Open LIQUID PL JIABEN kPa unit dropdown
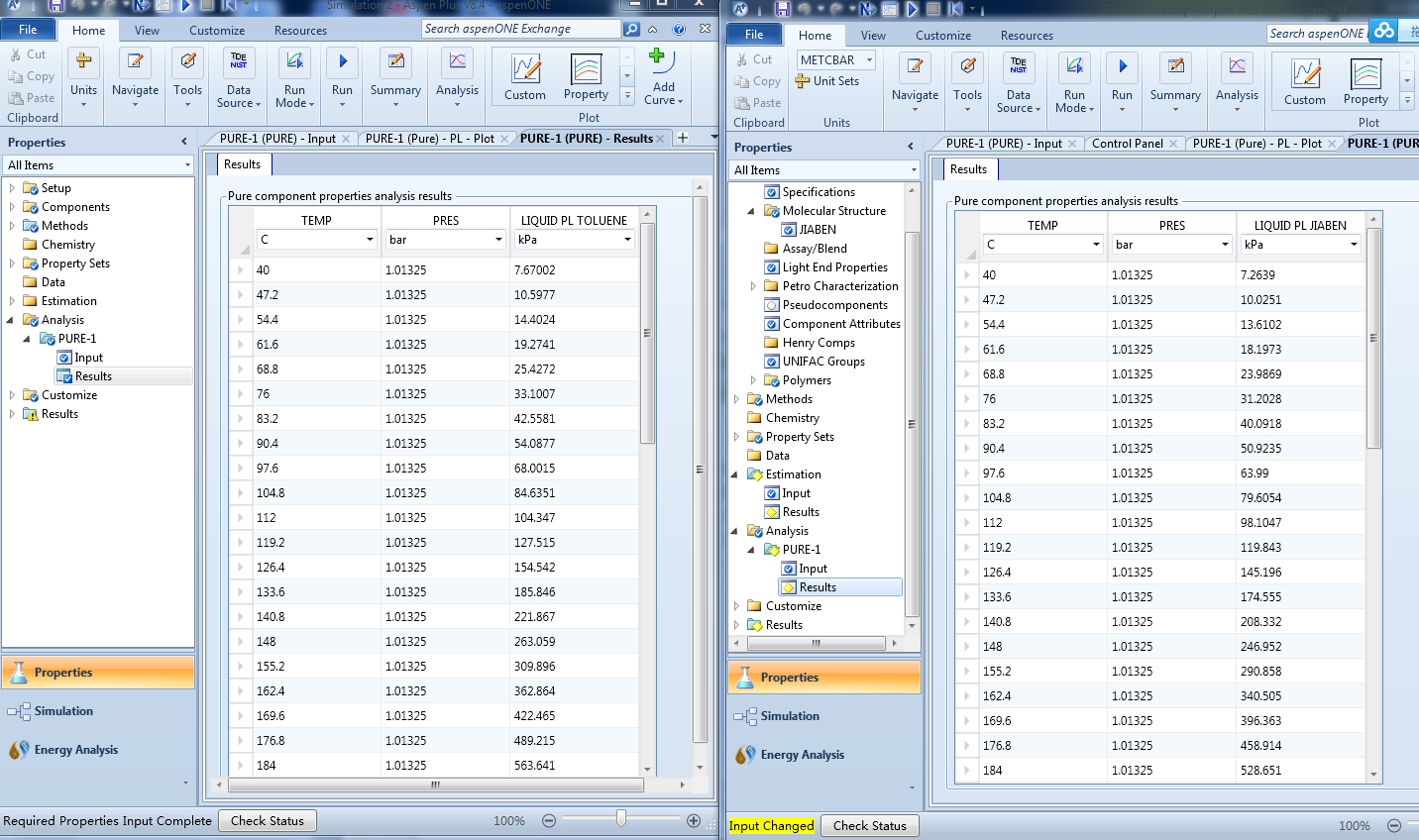 click(1354, 245)
